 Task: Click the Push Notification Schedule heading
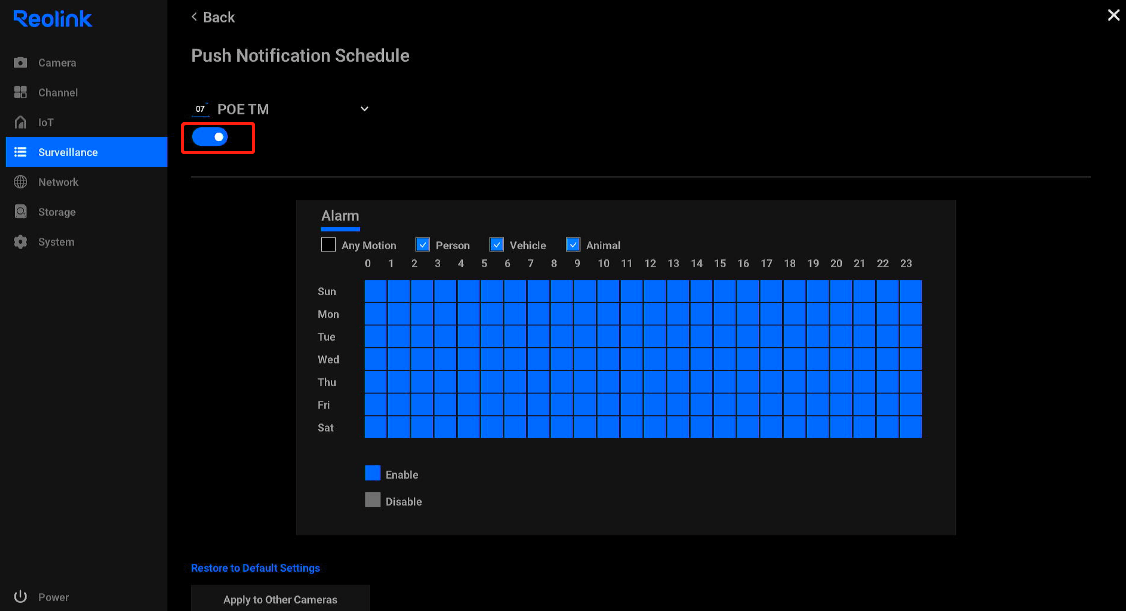tap(300, 56)
